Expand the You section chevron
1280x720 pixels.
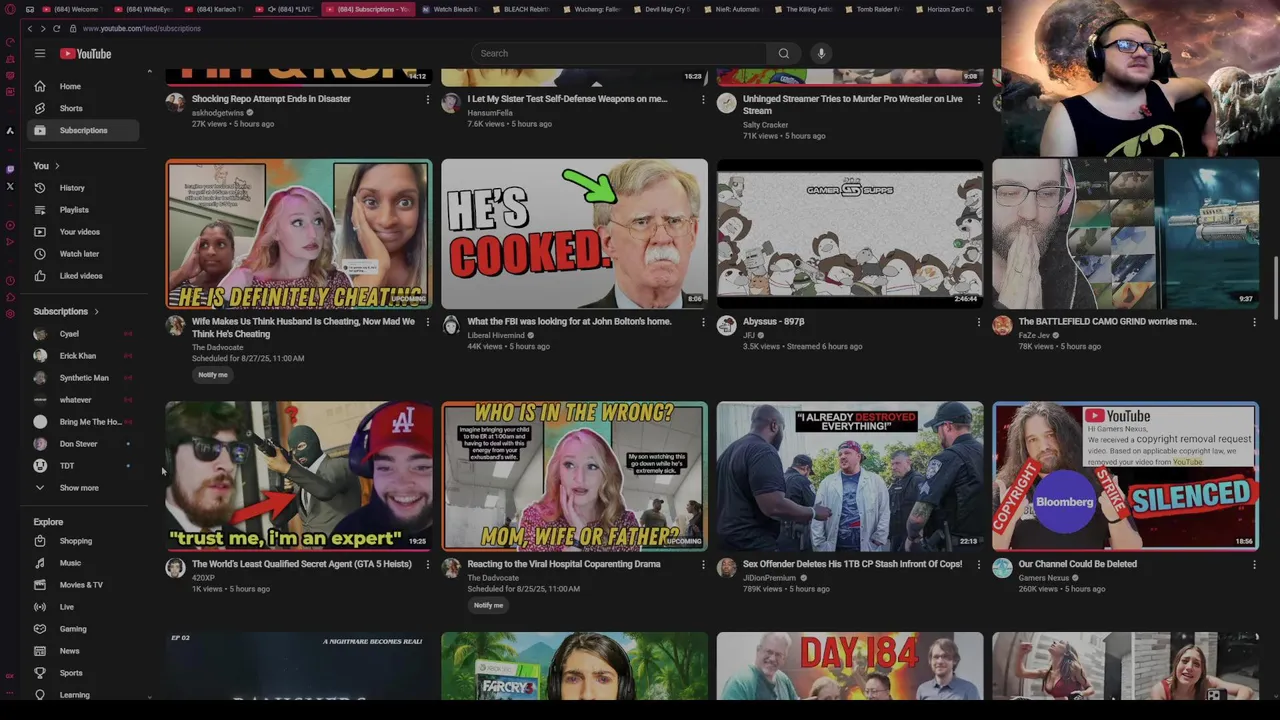click(x=57, y=166)
